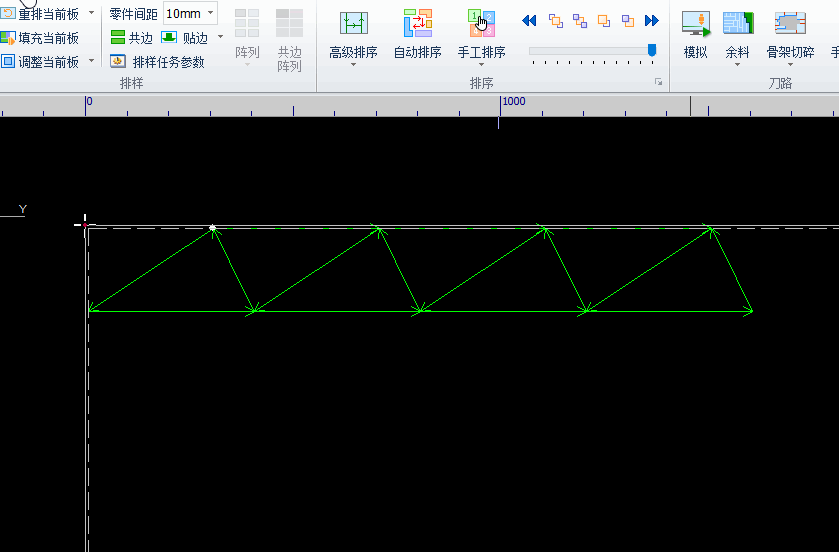Open the 贴边 dropdown arrow
The width and height of the screenshot is (839, 552).
pos(221,38)
